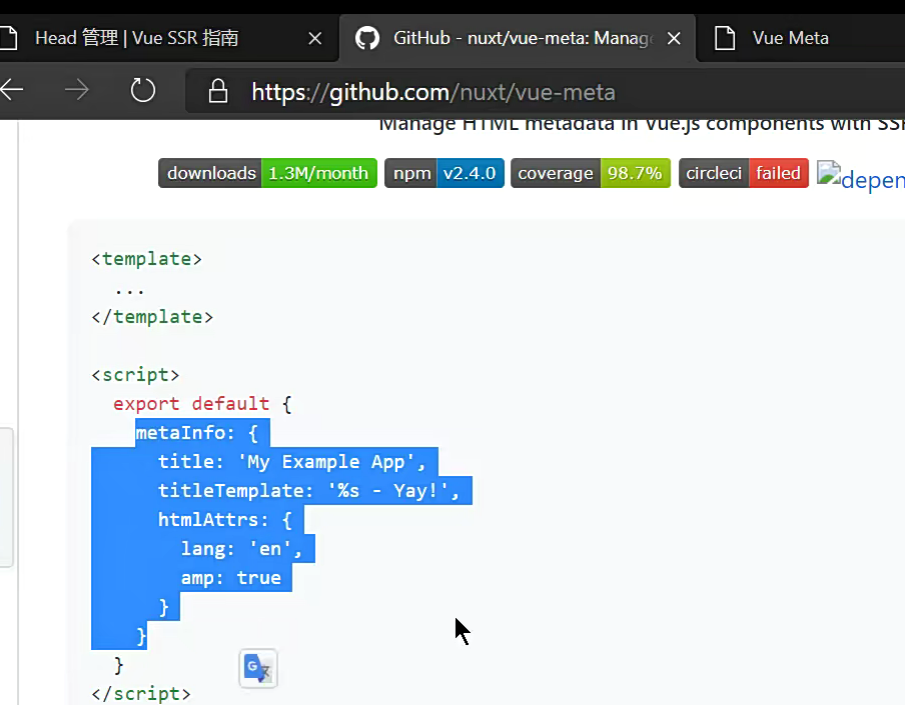Reload the page with the refresh icon
The width and height of the screenshot is (905, 705).
[142, 90]
